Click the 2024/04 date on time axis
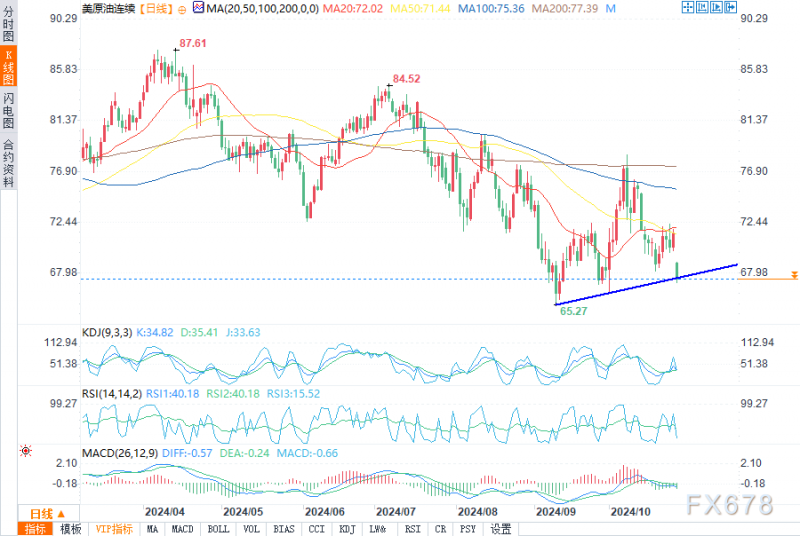 tap(164, 512)
